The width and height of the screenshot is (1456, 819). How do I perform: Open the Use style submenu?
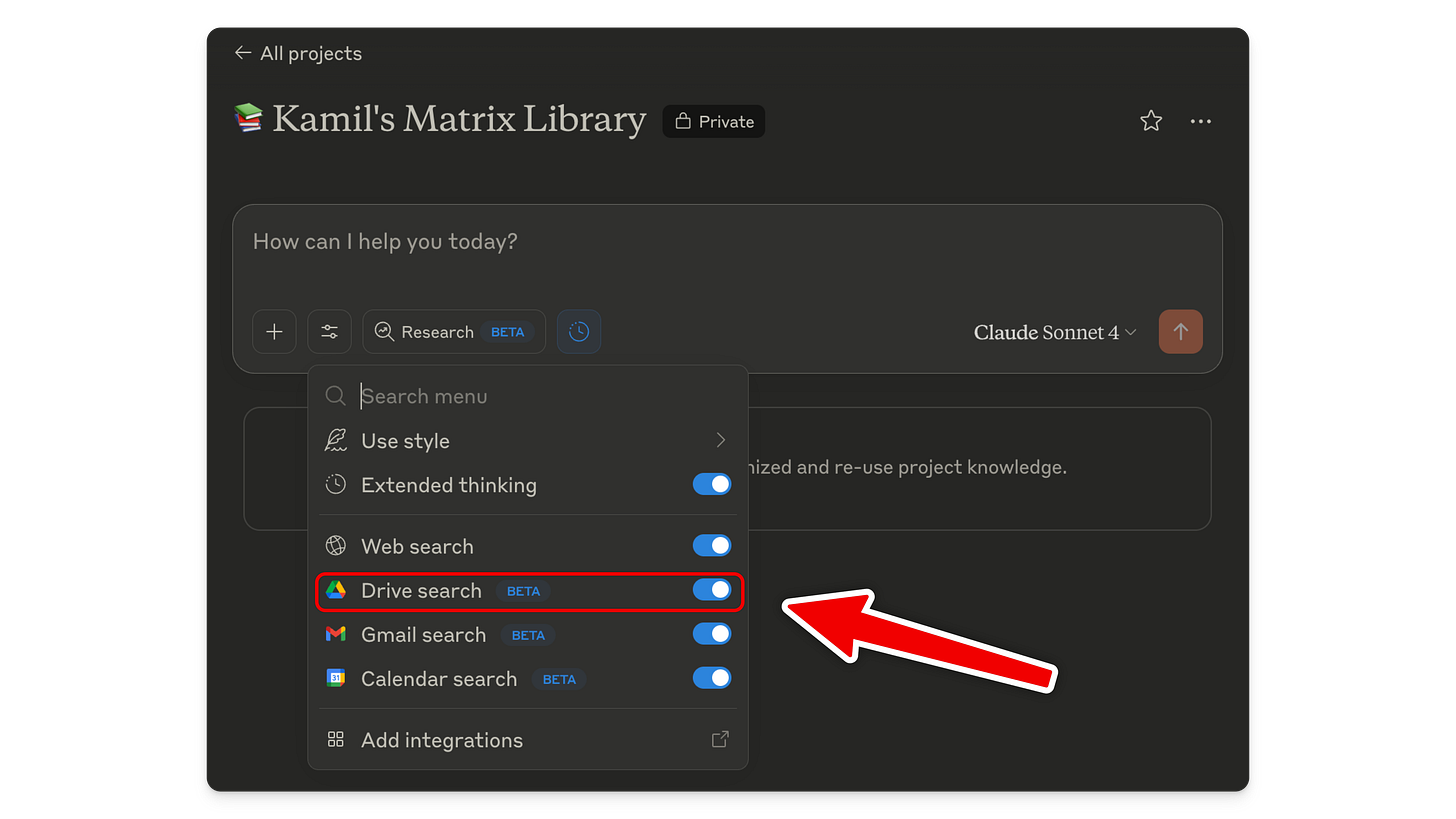528,441
